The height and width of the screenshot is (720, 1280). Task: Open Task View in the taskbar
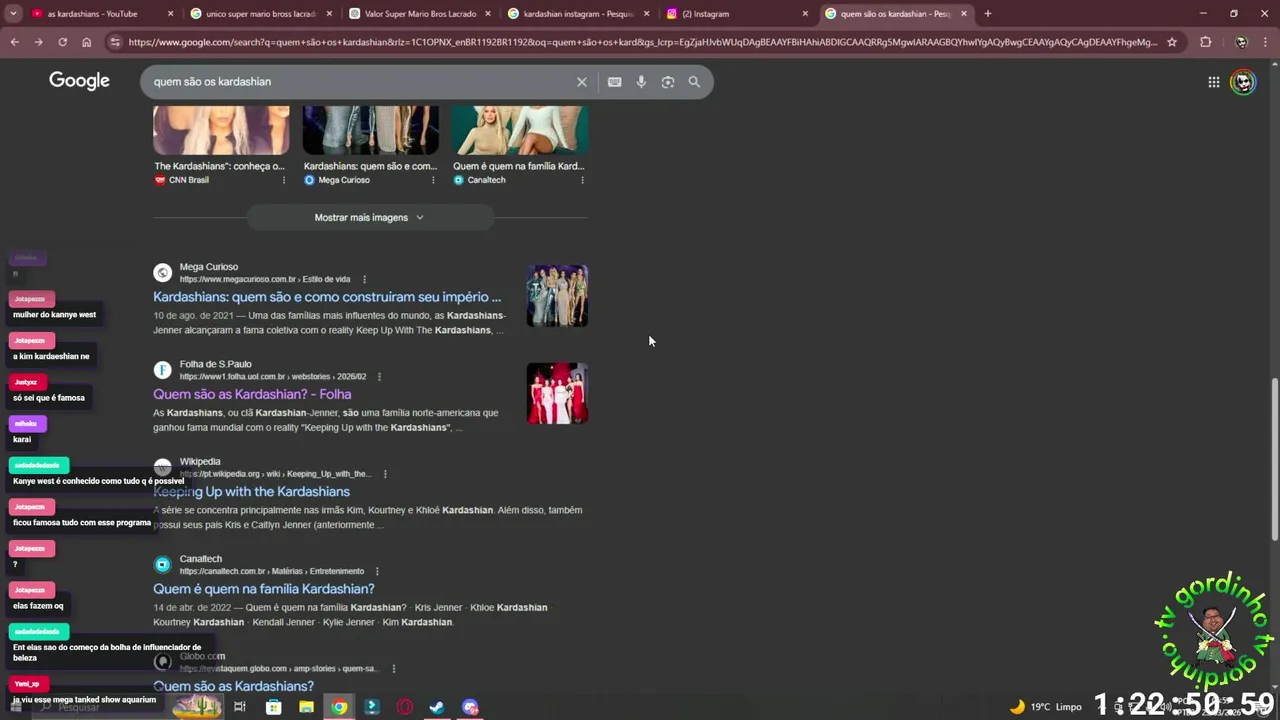[240, 707]
